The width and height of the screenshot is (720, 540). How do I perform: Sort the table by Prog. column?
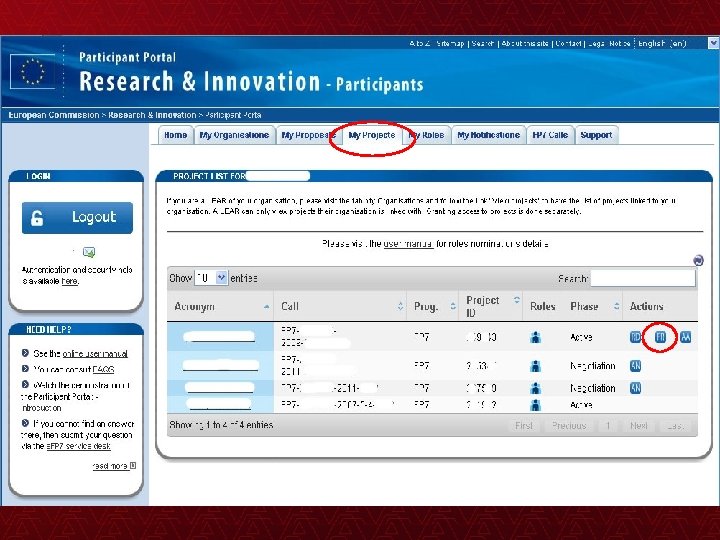(433, 306)
